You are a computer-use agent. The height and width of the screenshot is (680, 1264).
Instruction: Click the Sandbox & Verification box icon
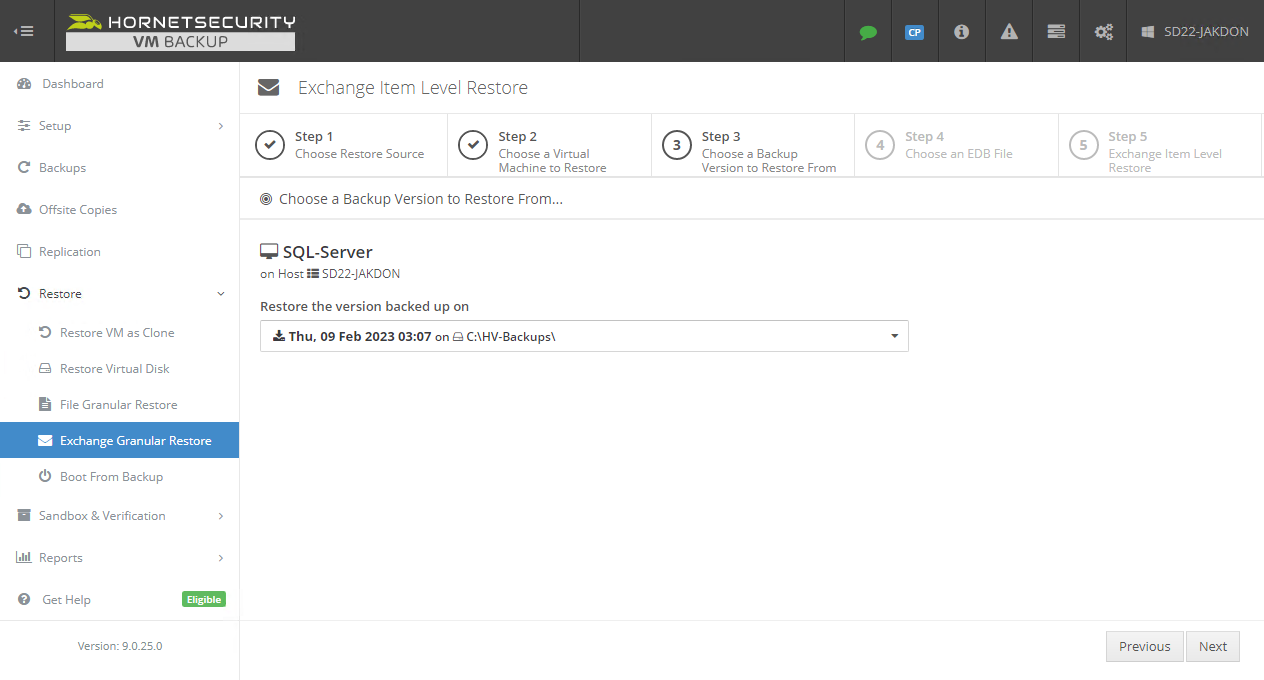pos(24,516)
